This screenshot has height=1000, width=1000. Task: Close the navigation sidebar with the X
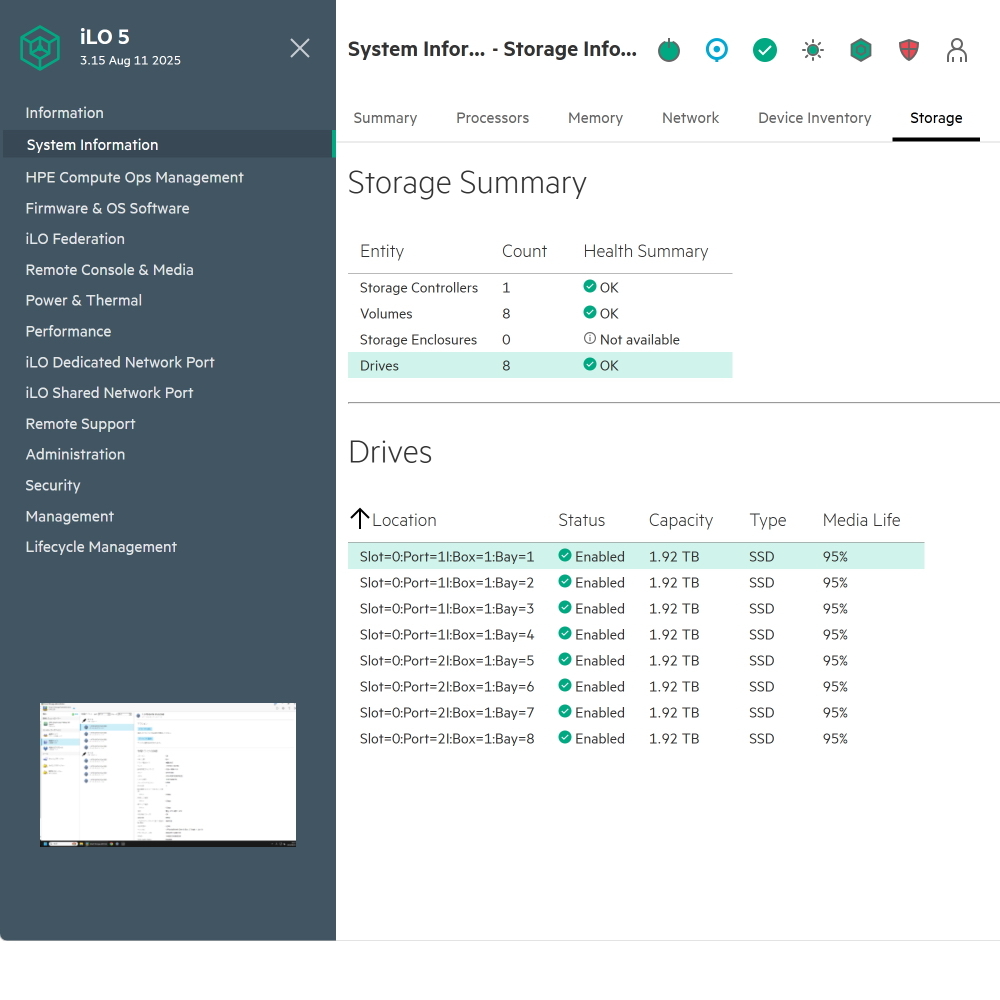click(299, 48)
